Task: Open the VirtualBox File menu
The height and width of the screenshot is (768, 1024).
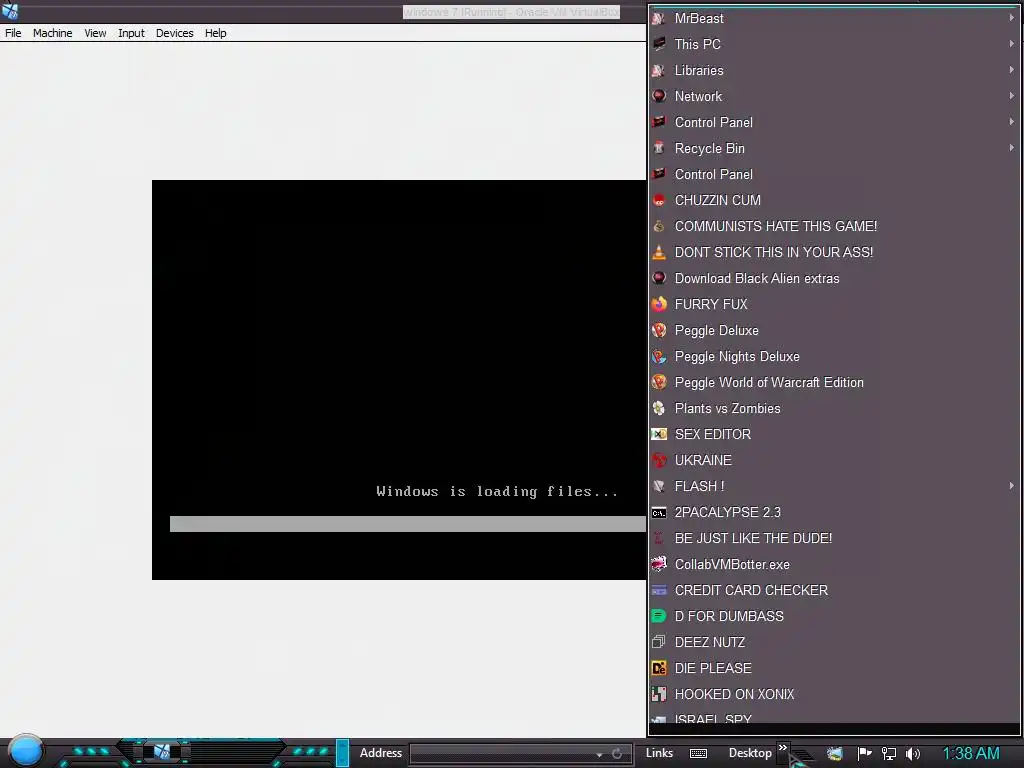Action: [13, 33]
